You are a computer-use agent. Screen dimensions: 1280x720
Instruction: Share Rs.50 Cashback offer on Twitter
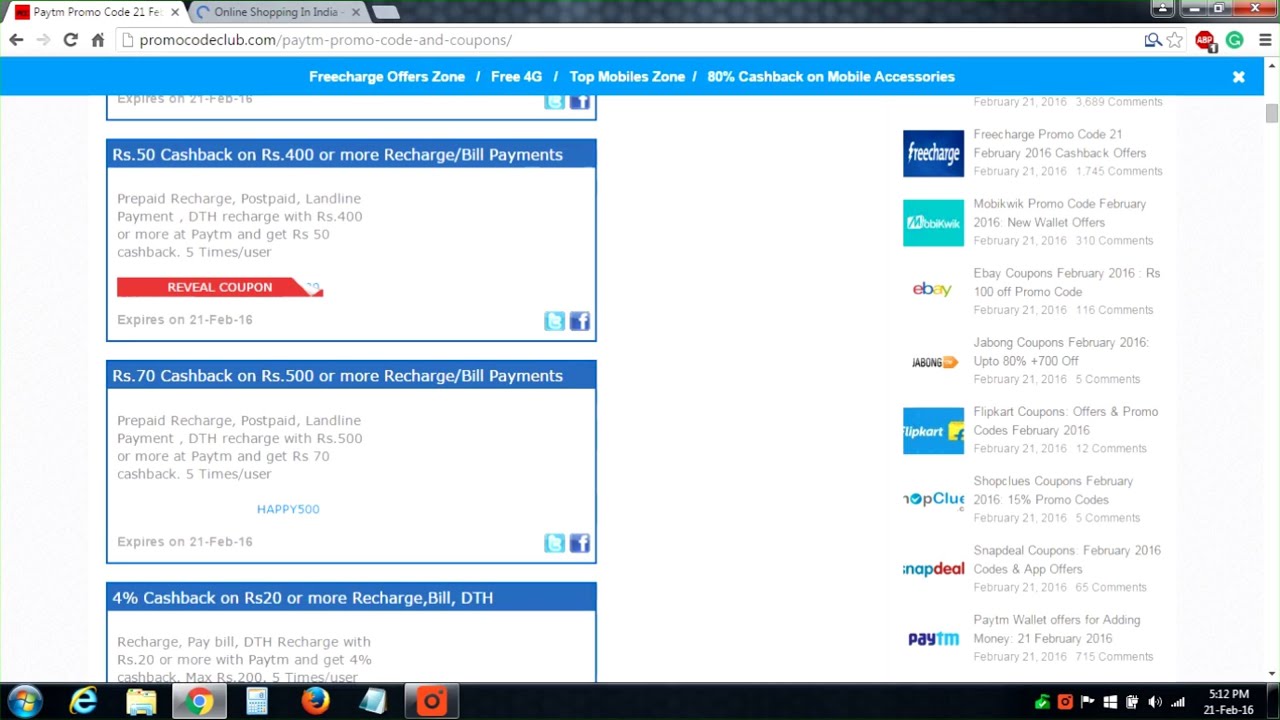554,321
